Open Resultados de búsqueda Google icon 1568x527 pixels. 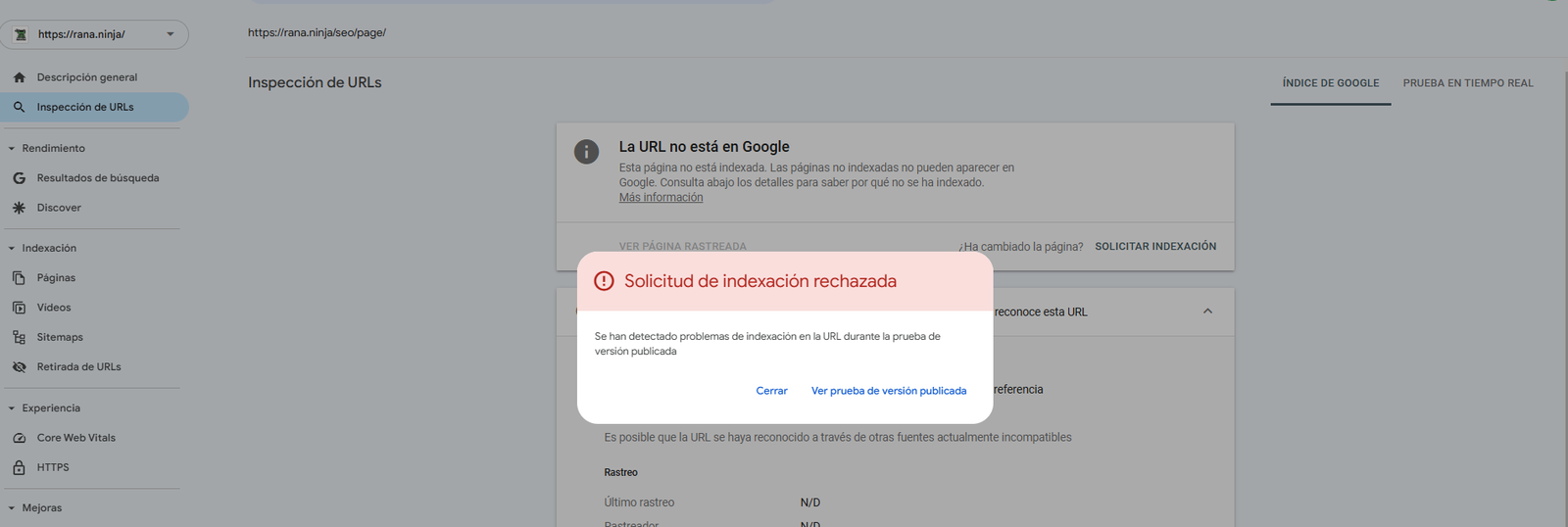click(19, 178)
